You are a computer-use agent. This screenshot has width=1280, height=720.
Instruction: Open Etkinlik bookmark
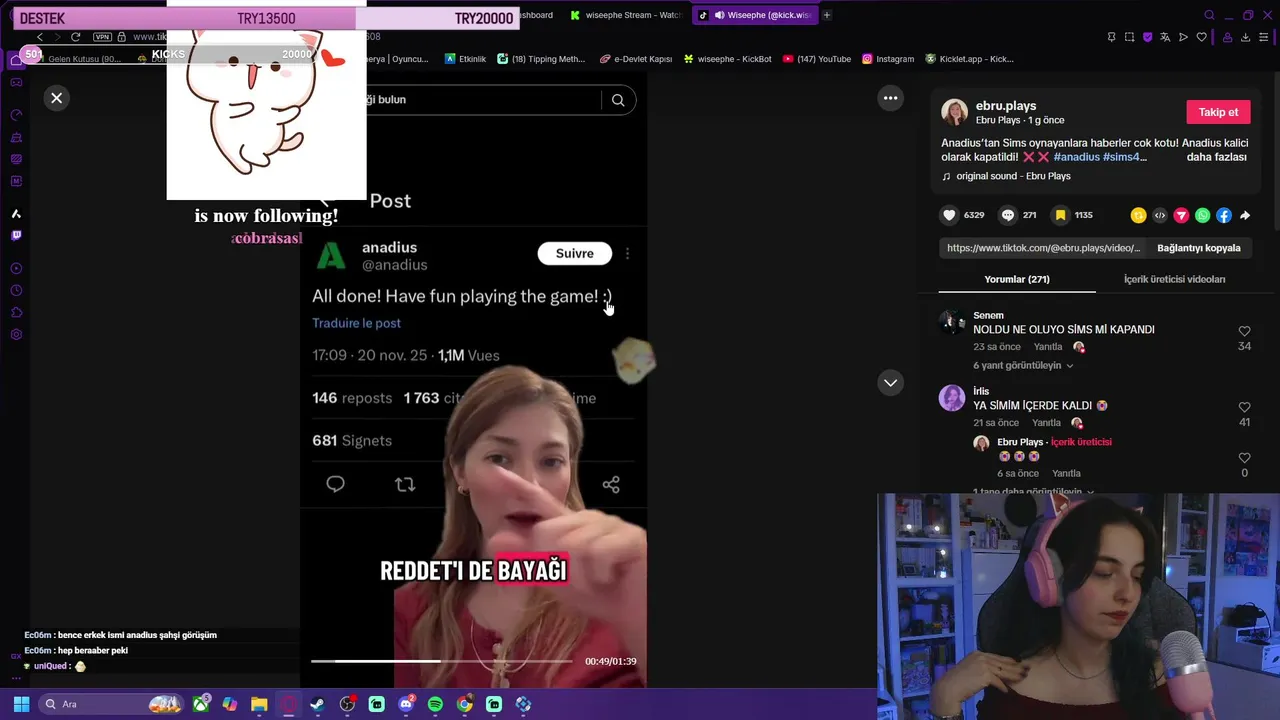pyautogui.click(x=465, y=59)
